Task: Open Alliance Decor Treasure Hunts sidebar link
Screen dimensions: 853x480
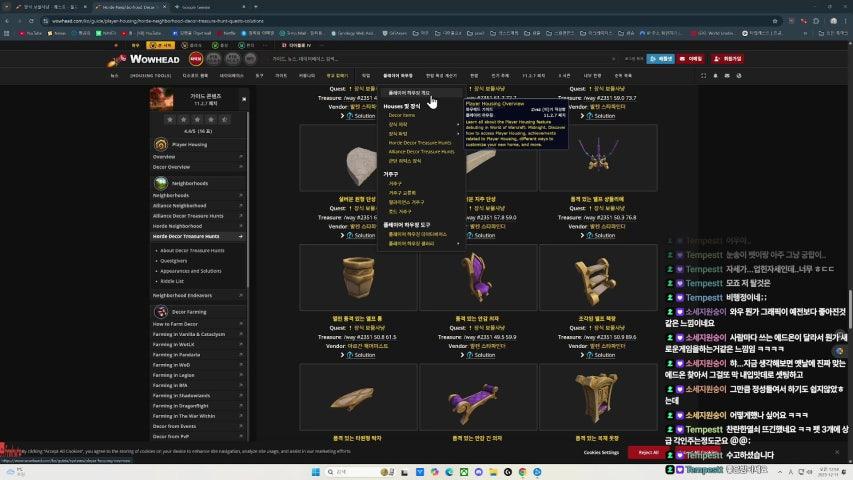Action: (x=188, y=215)
